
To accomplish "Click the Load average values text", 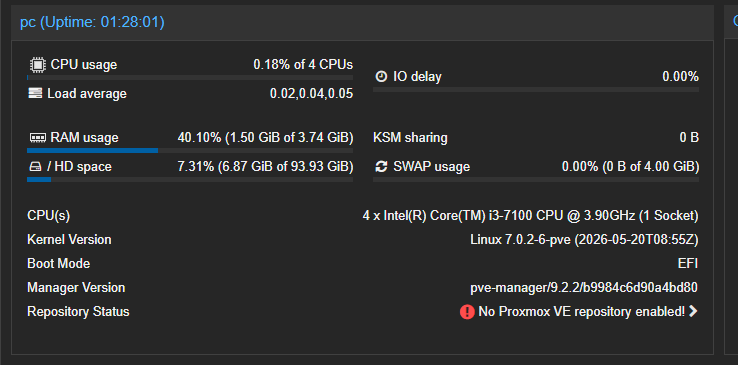I will (312, 94).
